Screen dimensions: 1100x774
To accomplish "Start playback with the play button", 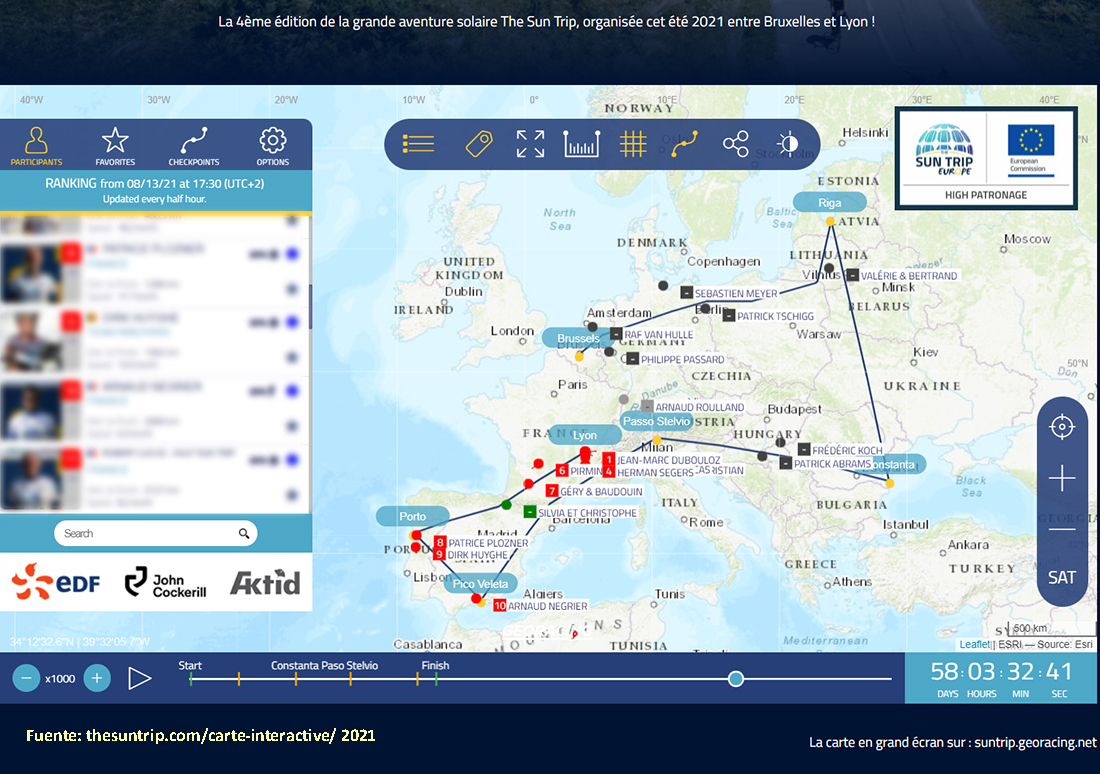I will (140, 679).
